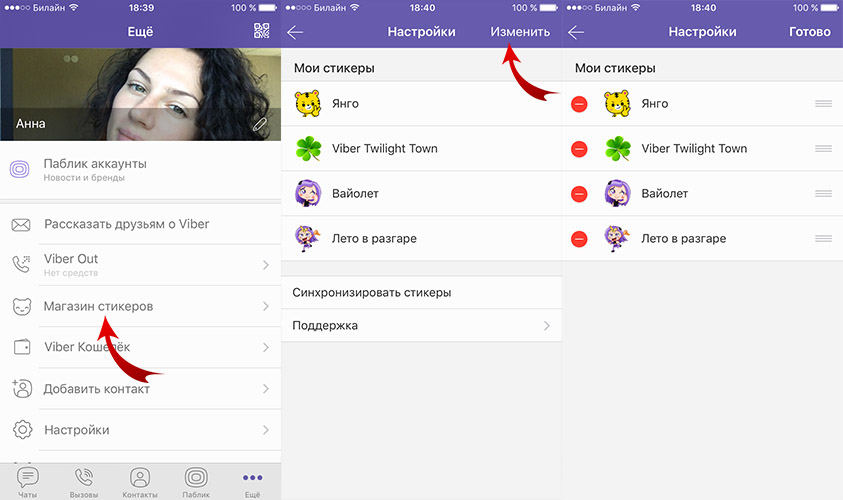Tap Рассказать друзьям о Viber

point(140,224)
